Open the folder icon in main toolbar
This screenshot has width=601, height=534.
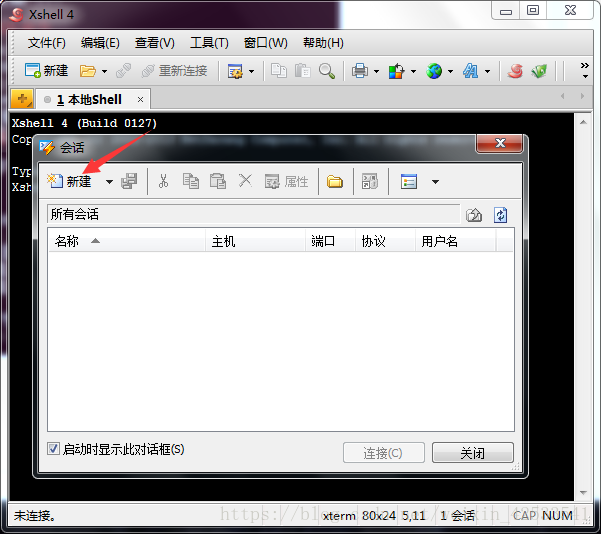point(88,71)
